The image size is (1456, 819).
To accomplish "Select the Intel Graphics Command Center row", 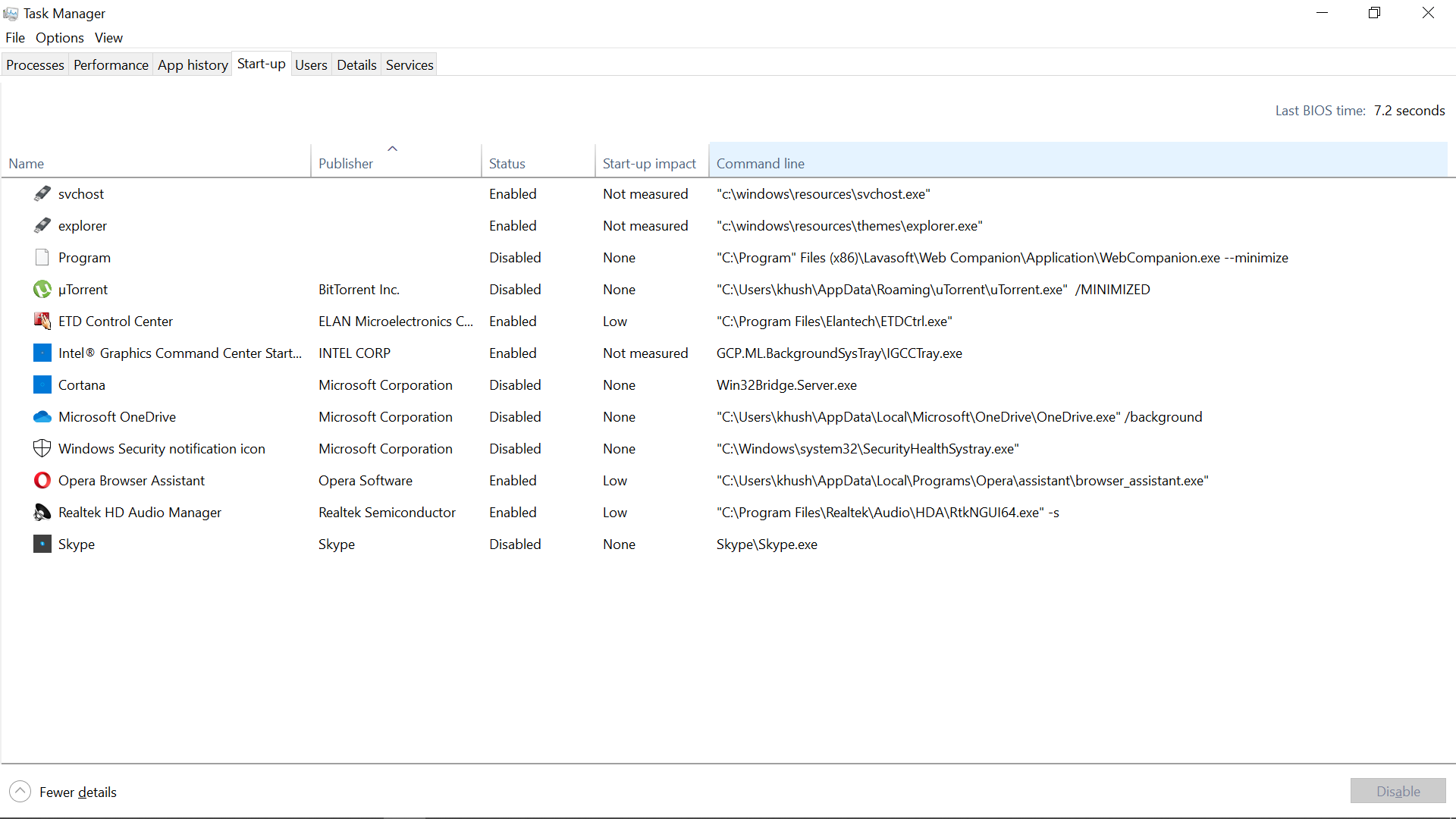I will pyautogui.click(x=180, y=353).
